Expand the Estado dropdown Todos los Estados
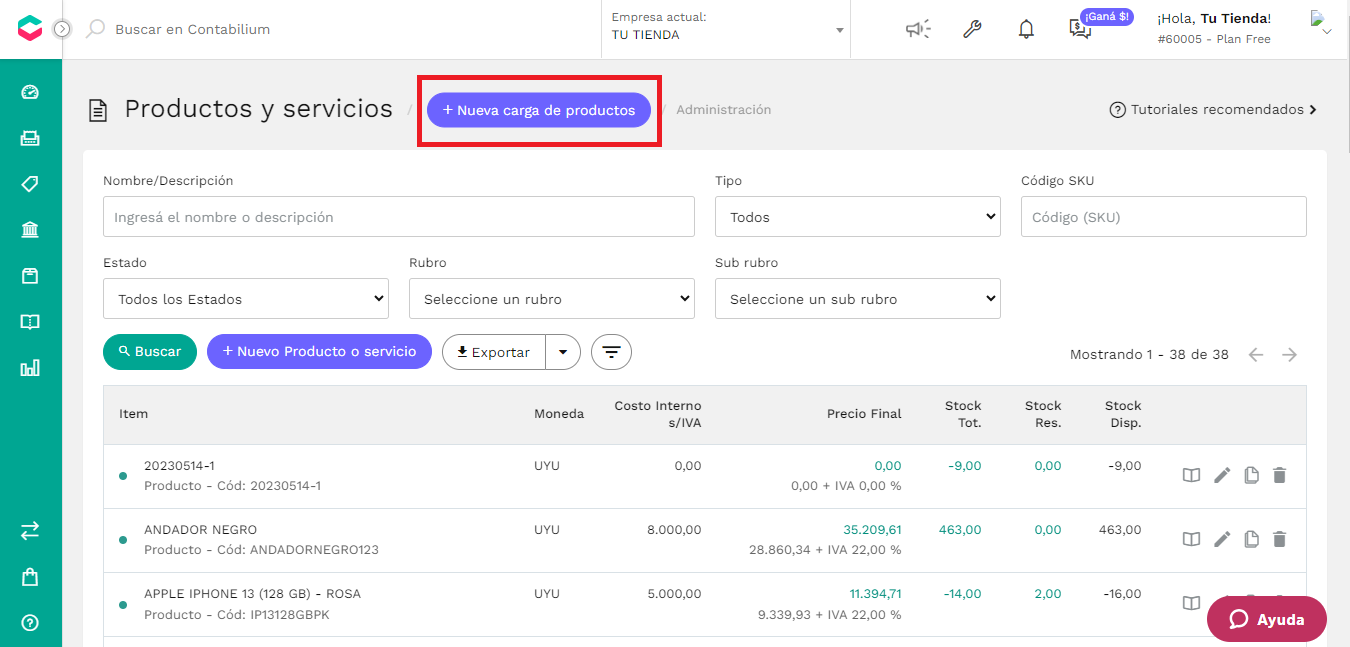The image size is (1350, 647). pos(246,299)
